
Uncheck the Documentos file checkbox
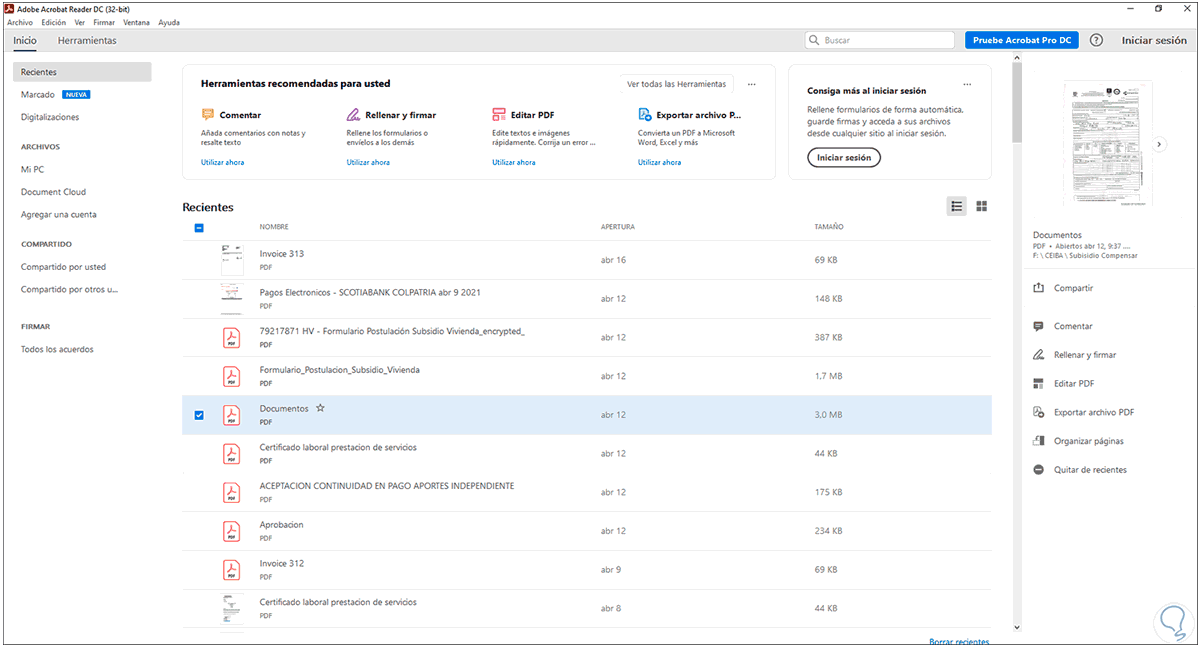[x=199, y=415]
